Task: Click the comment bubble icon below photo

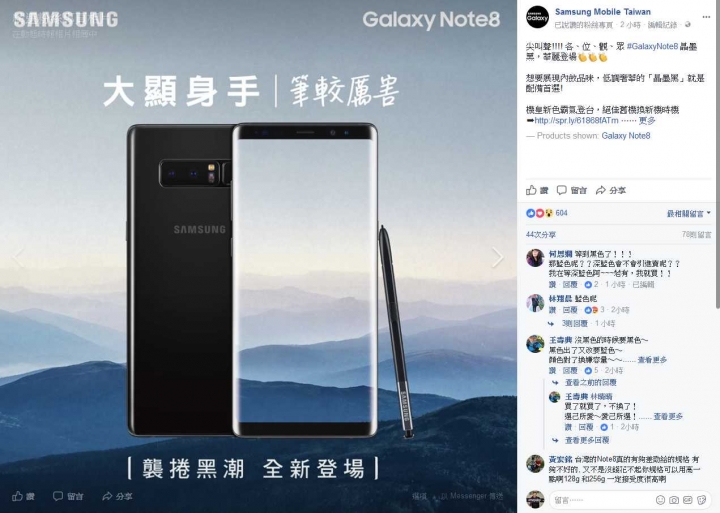Action: [58, 496]
